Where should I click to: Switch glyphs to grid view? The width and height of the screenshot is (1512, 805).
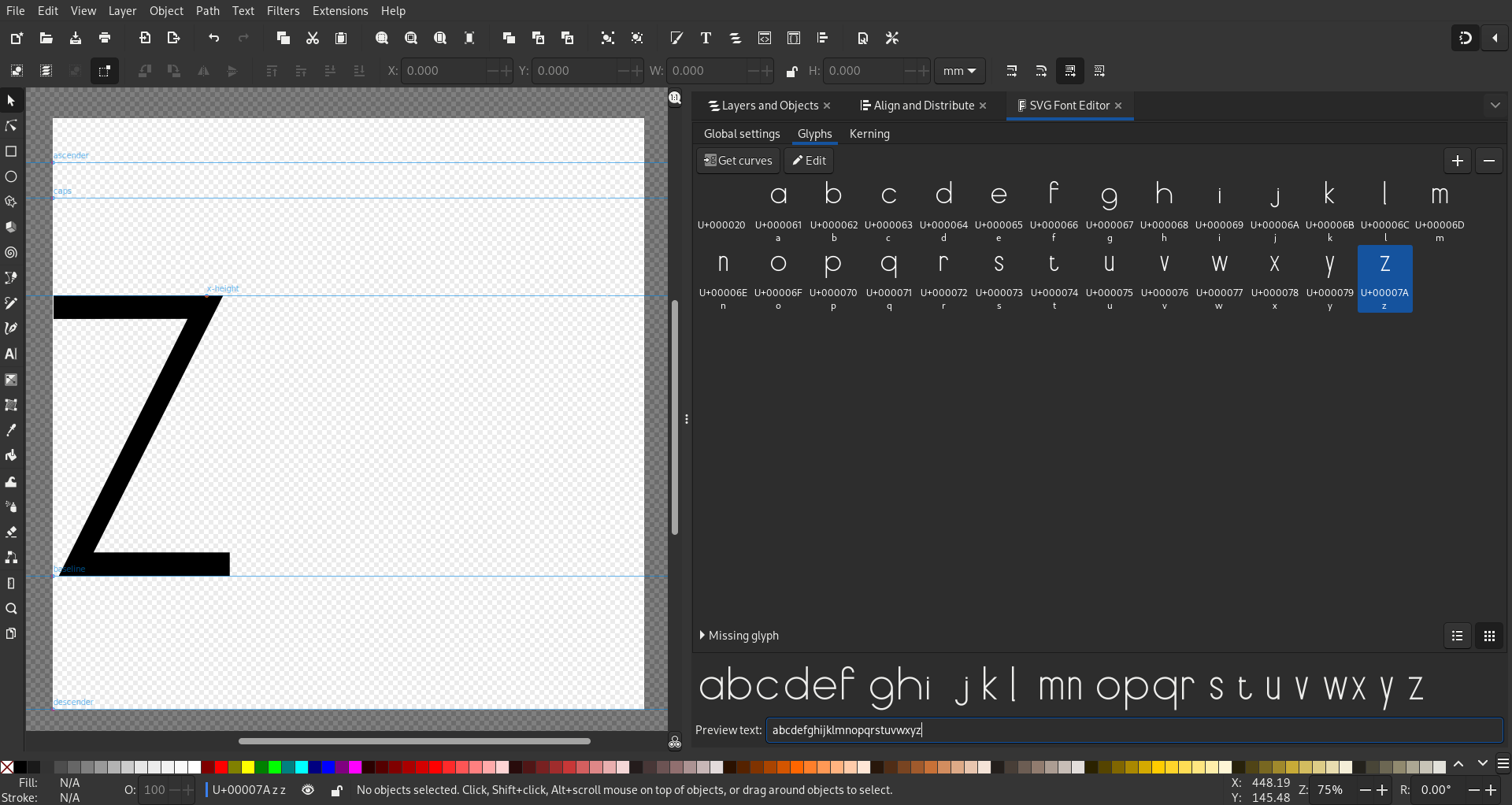pyautogui.click(x=1489, y=636)
